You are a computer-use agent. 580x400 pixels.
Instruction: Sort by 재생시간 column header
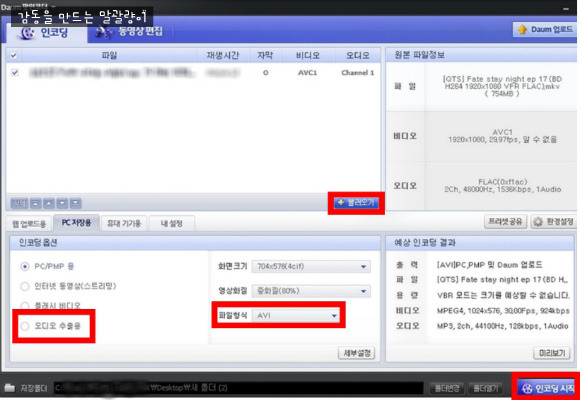click(x=223, y=56)
